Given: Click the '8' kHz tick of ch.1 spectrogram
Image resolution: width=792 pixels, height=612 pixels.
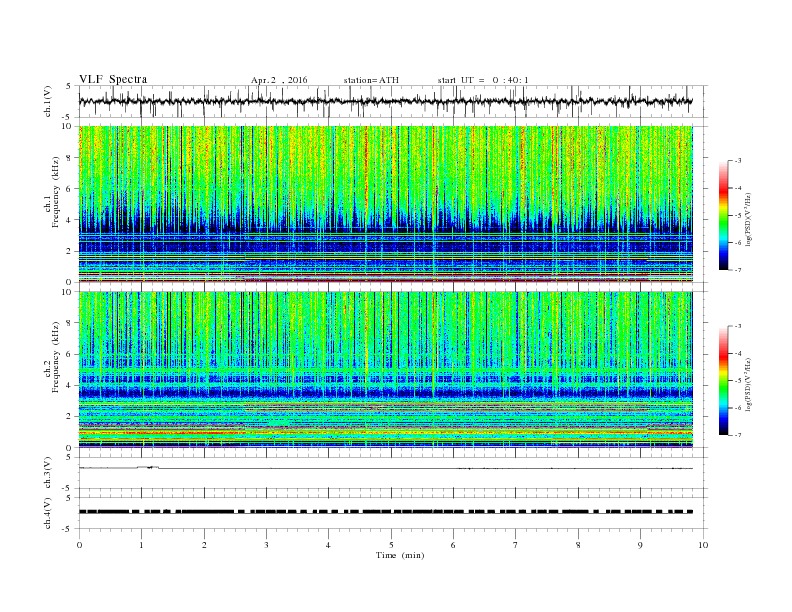Looking at the screenshot, I should pos(69,158).
